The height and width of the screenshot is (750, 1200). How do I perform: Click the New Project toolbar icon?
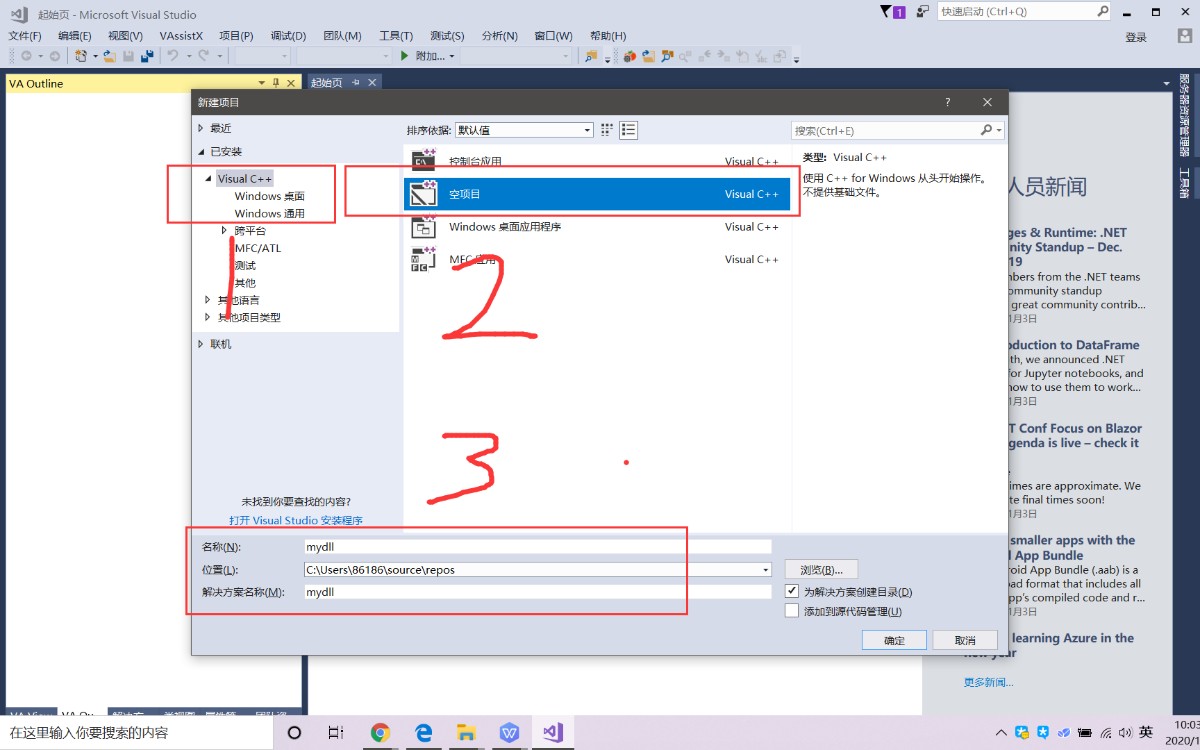[x=81, y=56]
